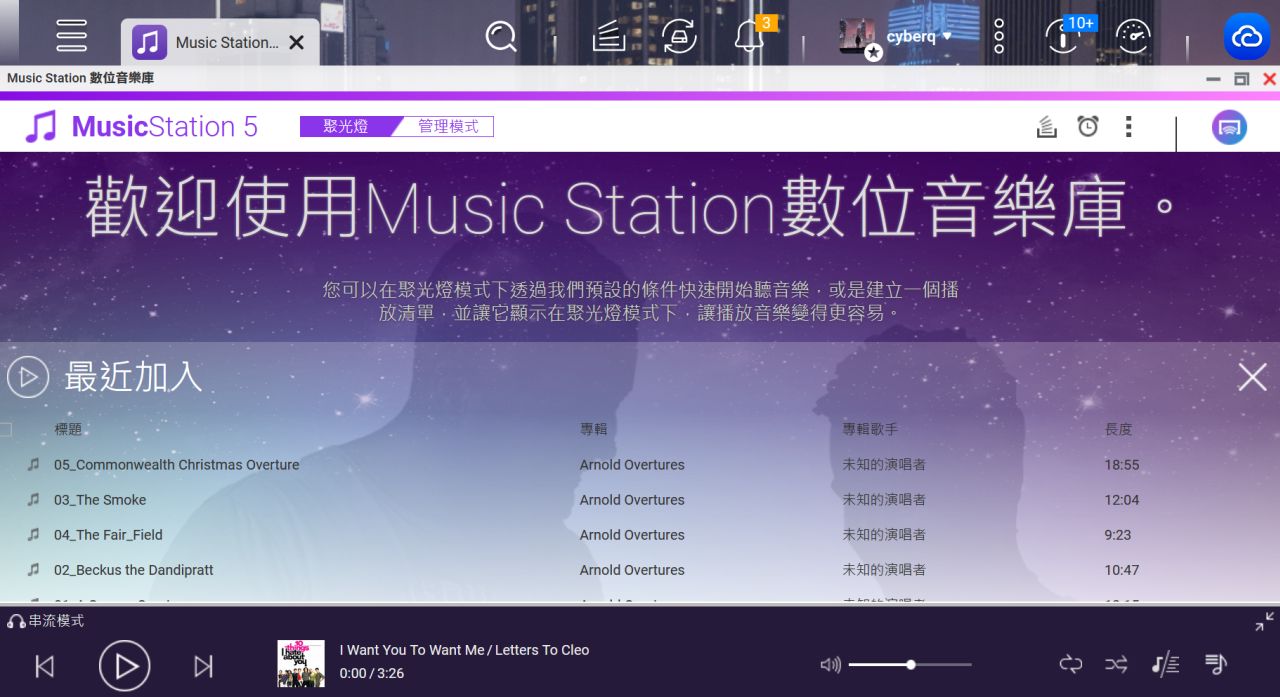Open the Music Station background tasks icon
Viewport: 1280px width, 697px height.
coord(1047,127)
